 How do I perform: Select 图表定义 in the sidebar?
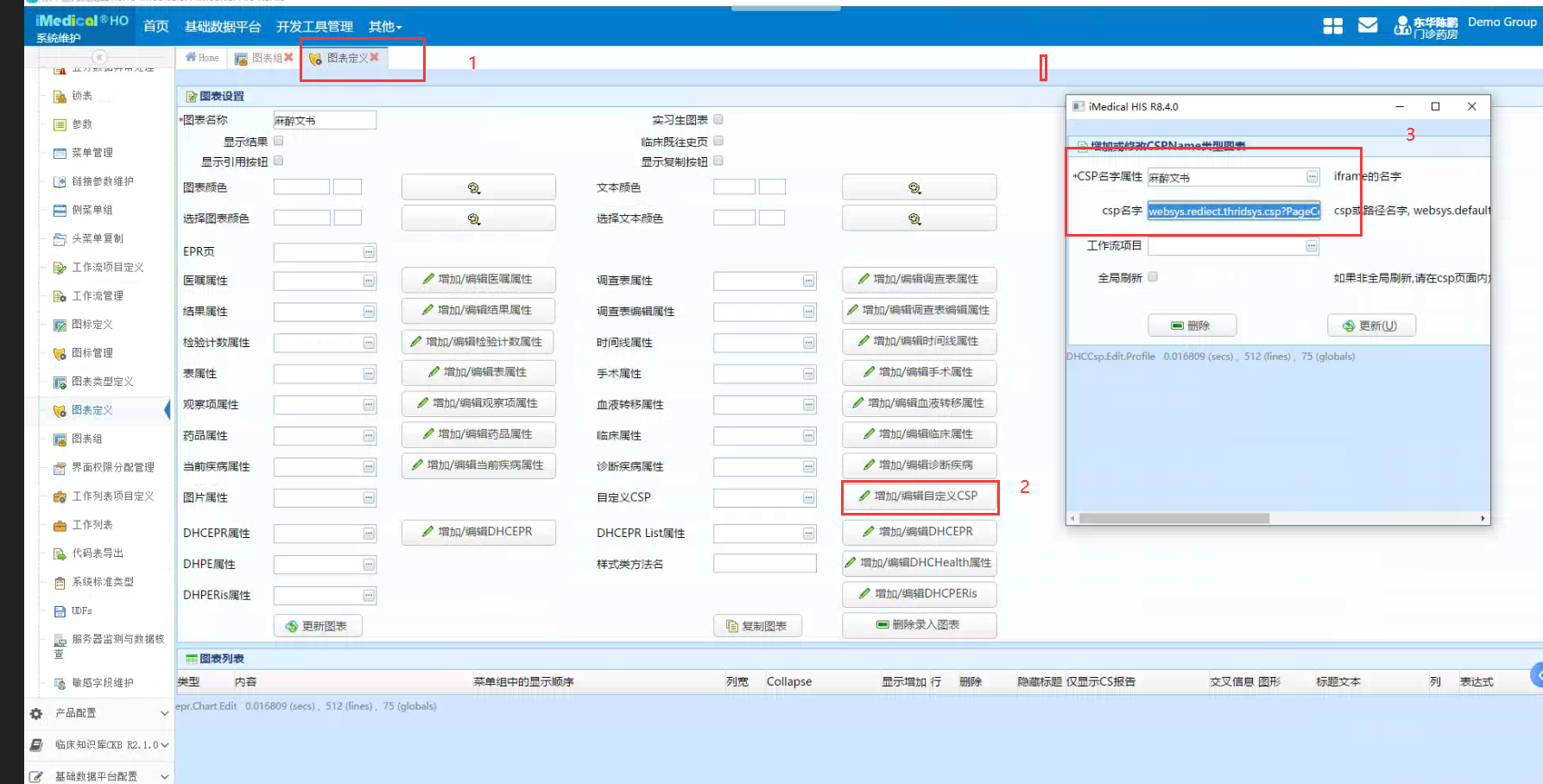pos(92,410)
